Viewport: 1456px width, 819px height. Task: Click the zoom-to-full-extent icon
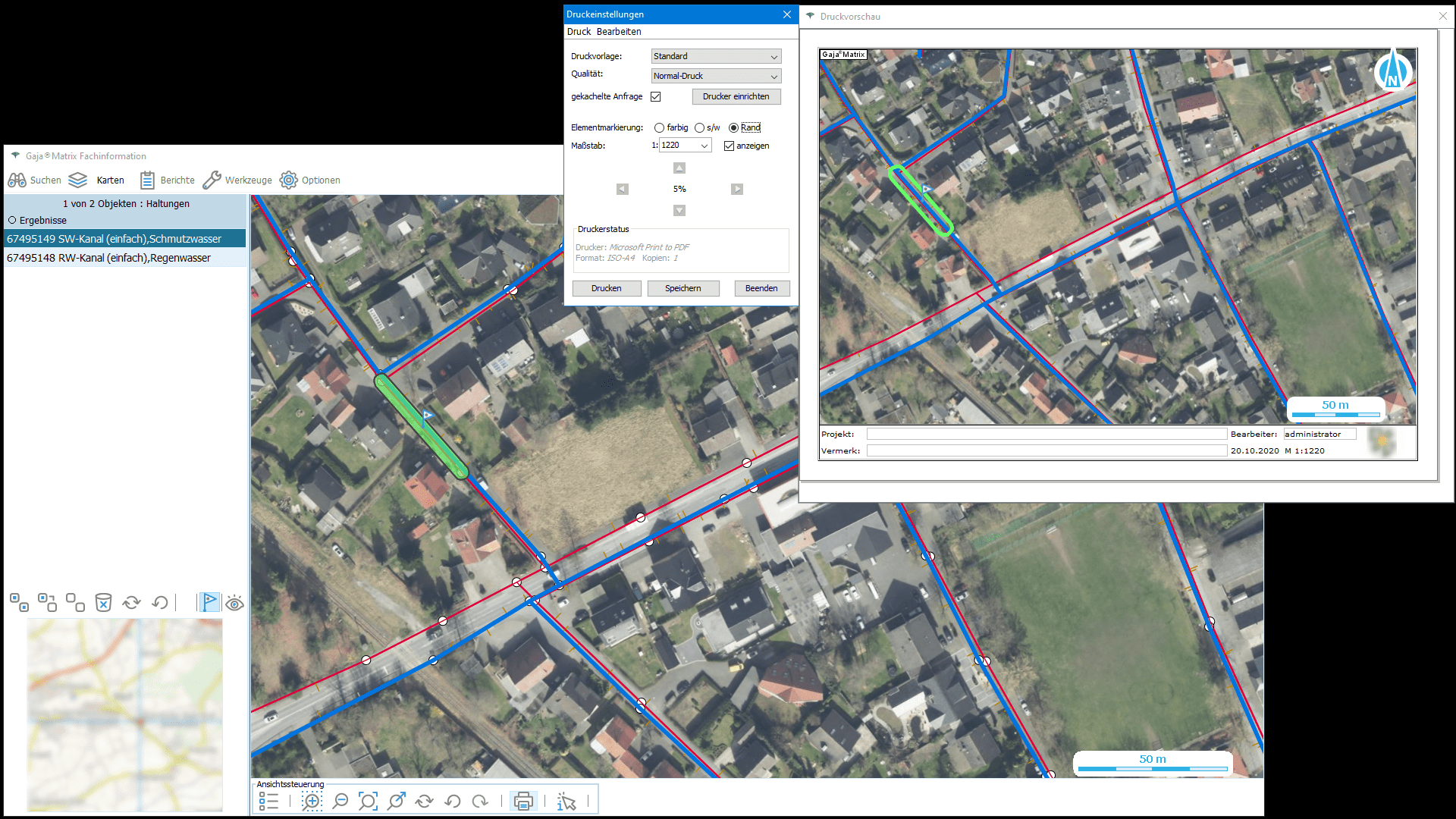368,802
